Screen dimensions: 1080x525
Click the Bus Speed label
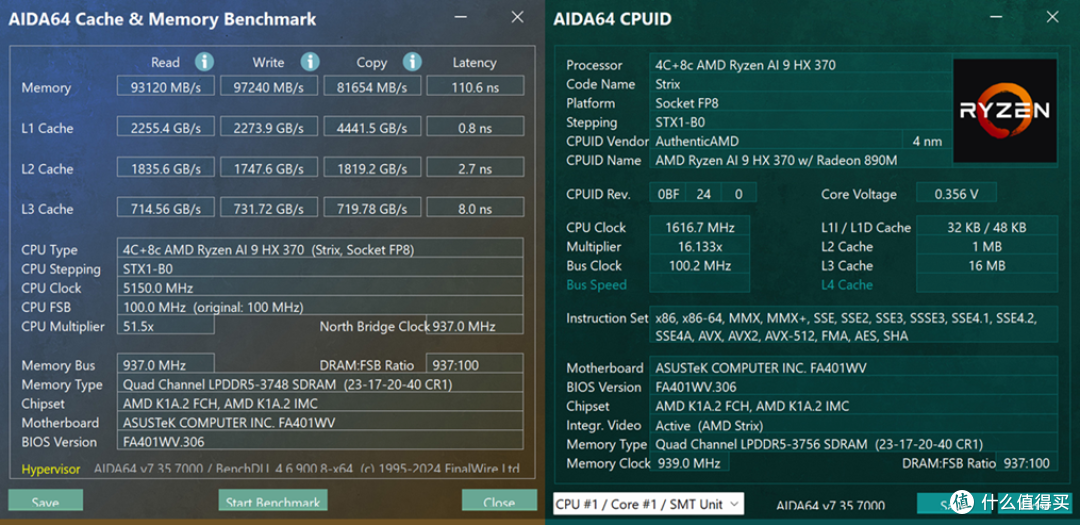[596, 285]
